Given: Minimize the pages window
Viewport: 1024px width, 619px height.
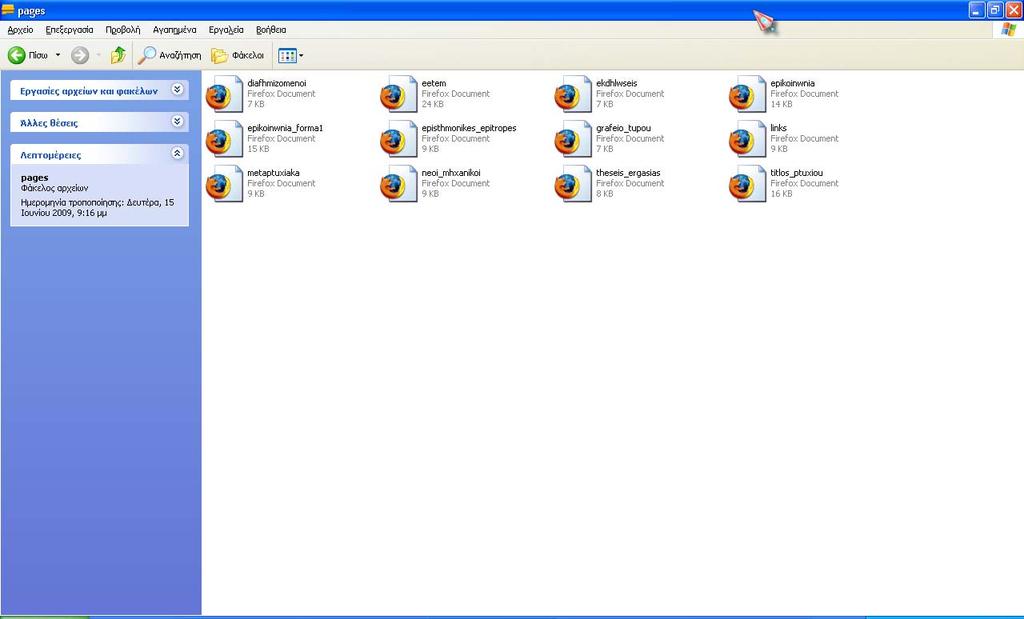Looking at the screenshot, I should [x=977, y=10].
